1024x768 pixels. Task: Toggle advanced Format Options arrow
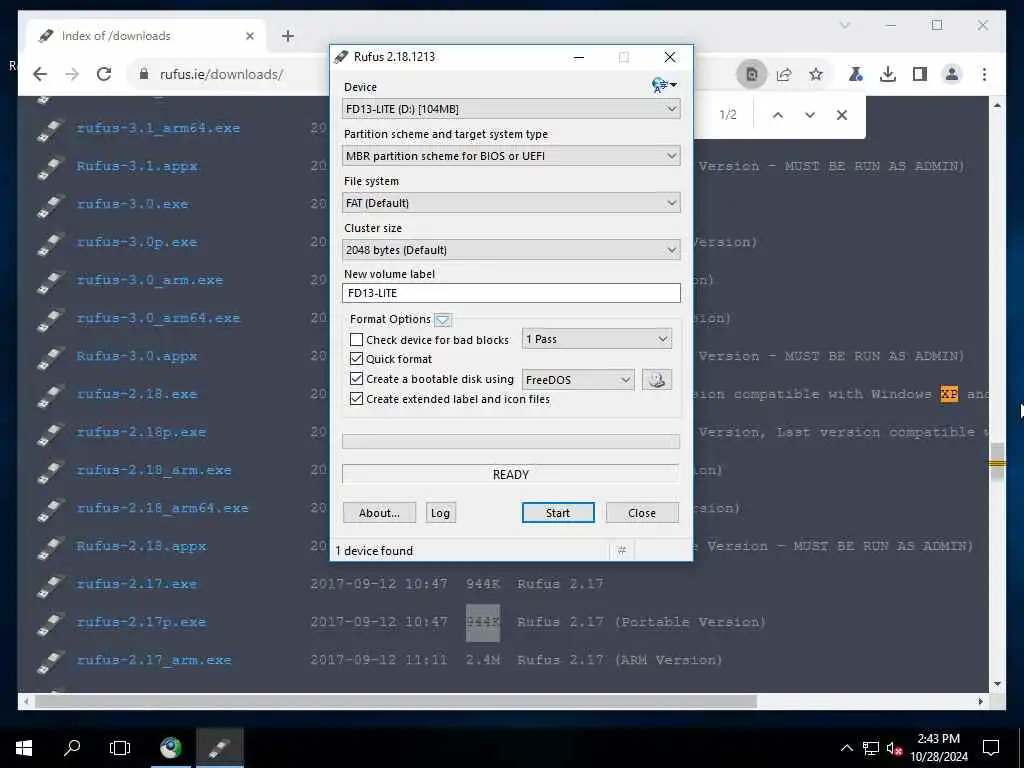click(x=443, y=319)
